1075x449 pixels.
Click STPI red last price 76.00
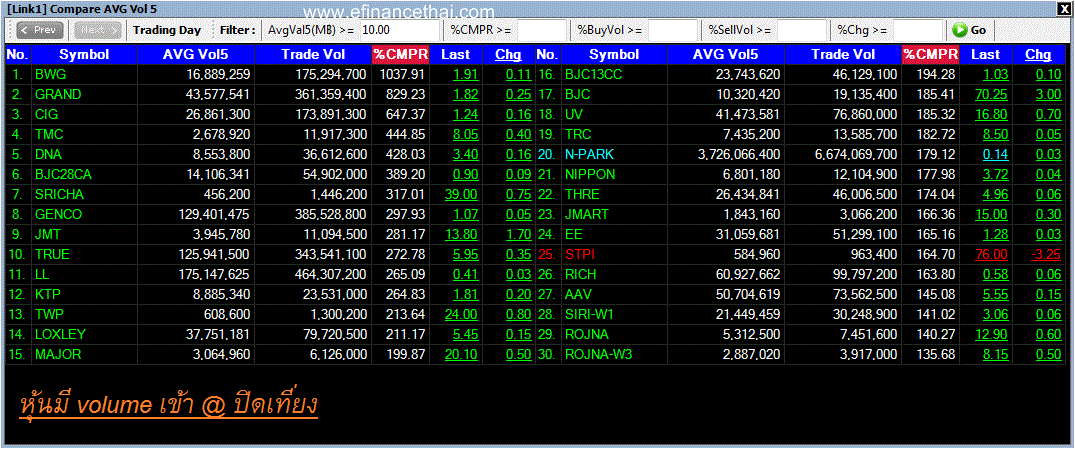[991, 255]
